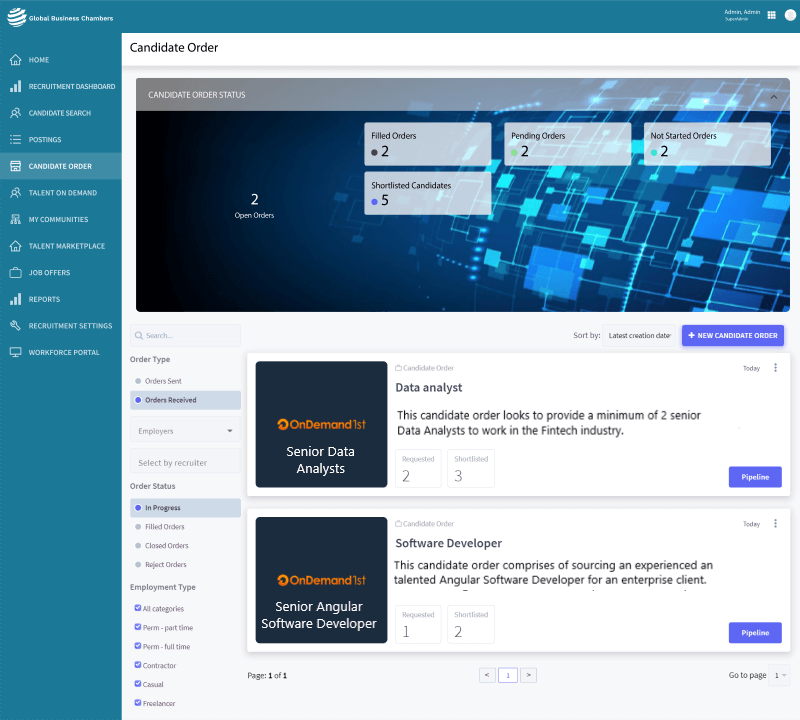Click the Candidate Search icon
800x720 pixels.
[16, 113]
